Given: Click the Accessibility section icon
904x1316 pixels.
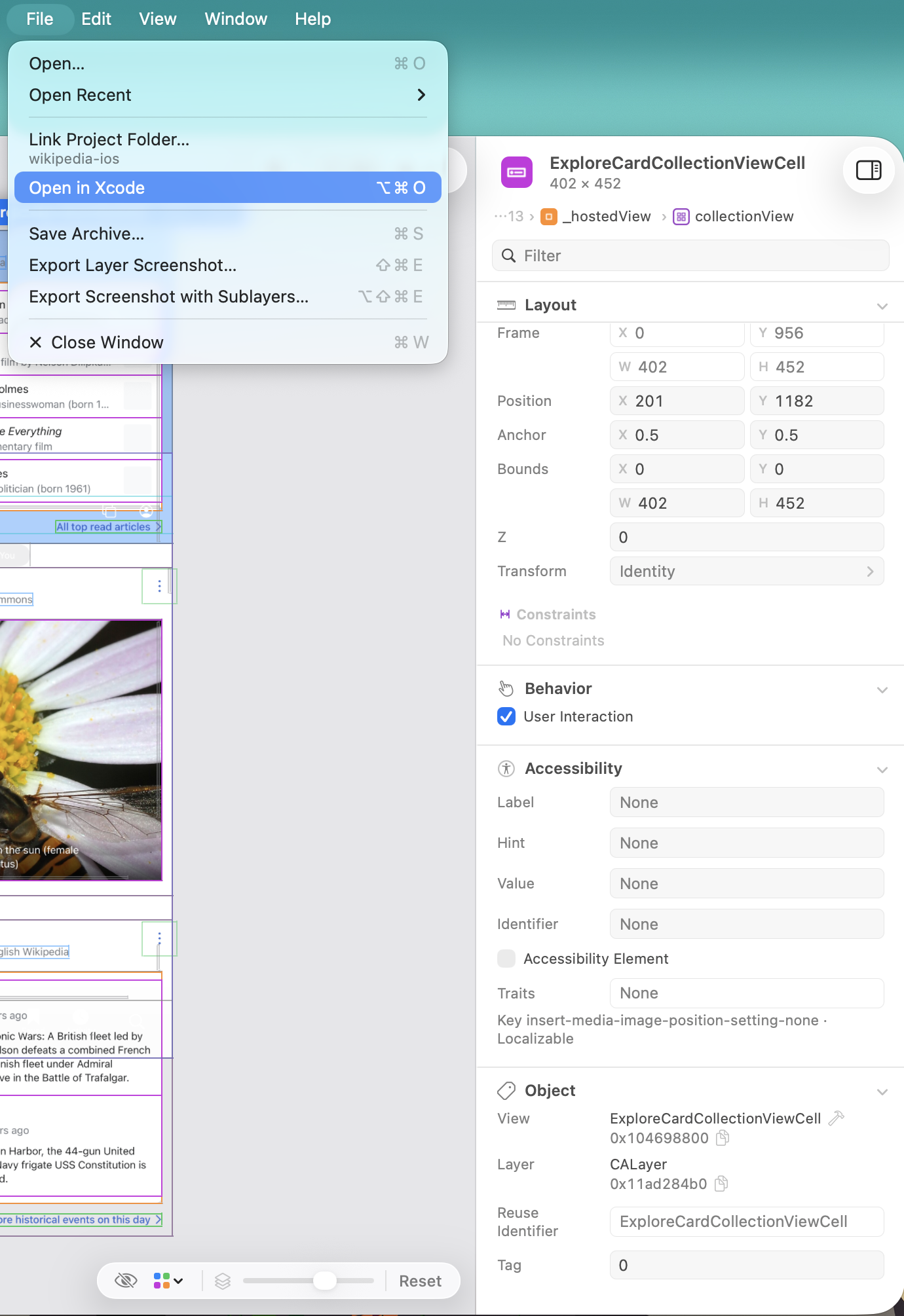Looking at the screenshot, I should (506, 769).
